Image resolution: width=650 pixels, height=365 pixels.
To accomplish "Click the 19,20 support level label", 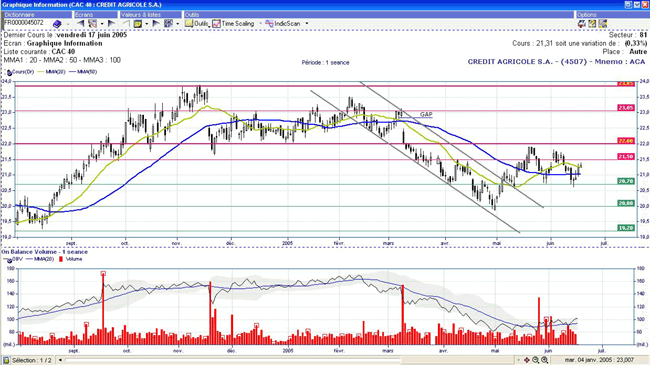I will point(626,228).
